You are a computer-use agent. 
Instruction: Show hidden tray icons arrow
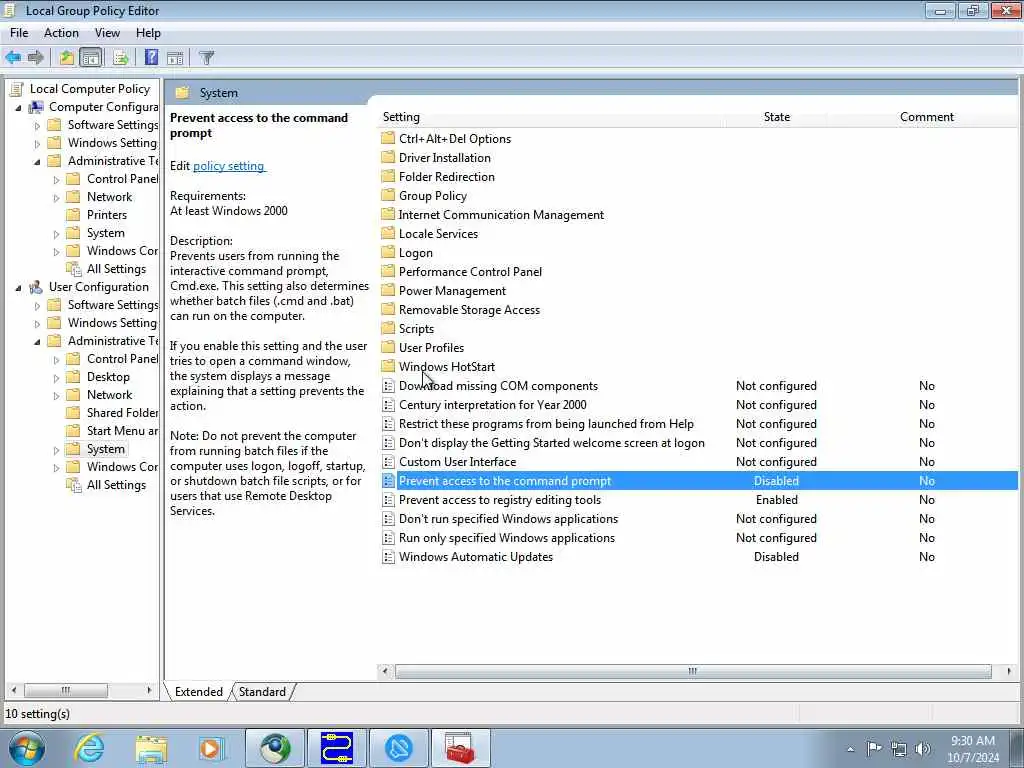(850, 749)
